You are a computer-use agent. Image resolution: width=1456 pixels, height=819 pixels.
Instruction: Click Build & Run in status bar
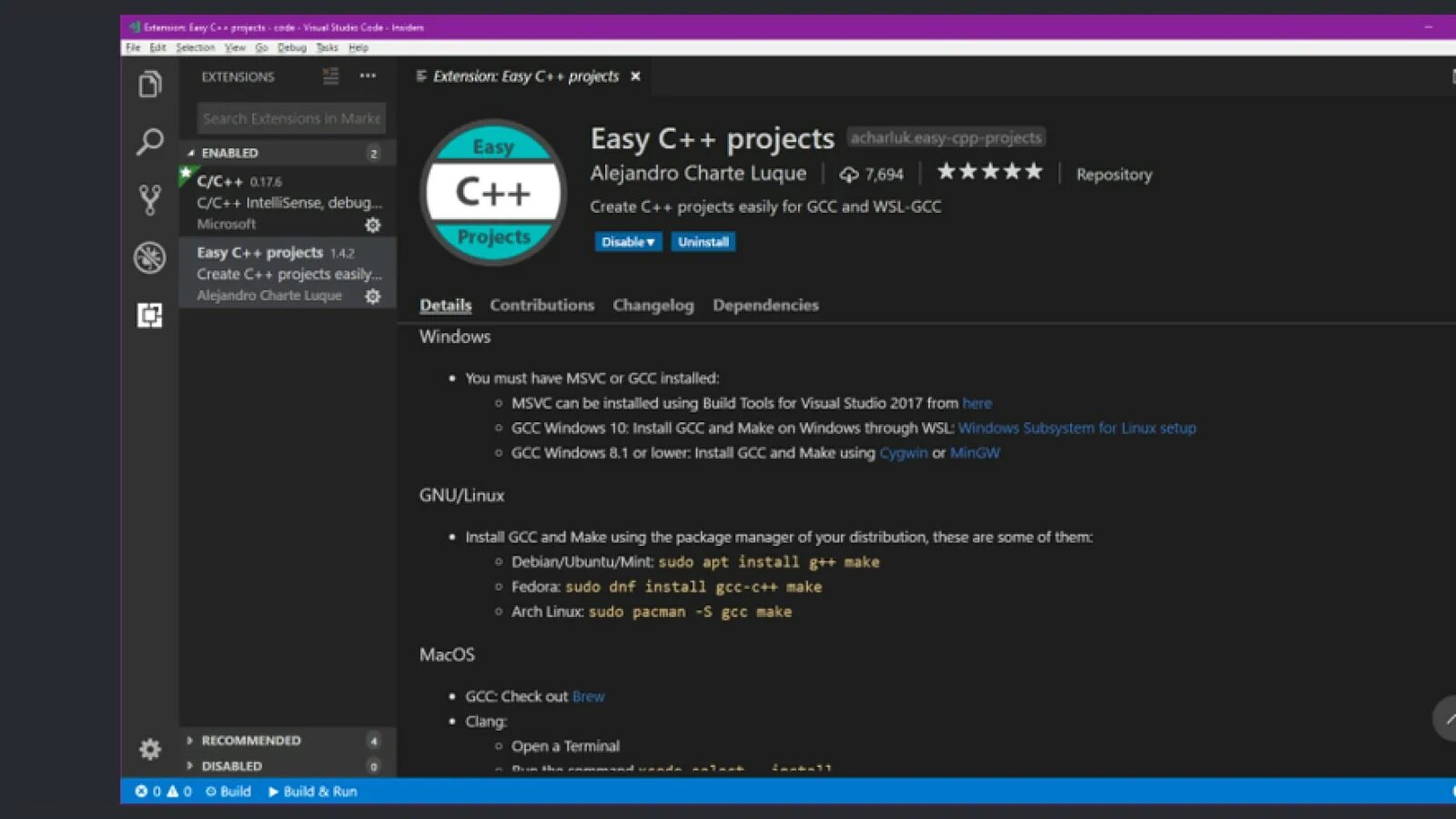312,792
